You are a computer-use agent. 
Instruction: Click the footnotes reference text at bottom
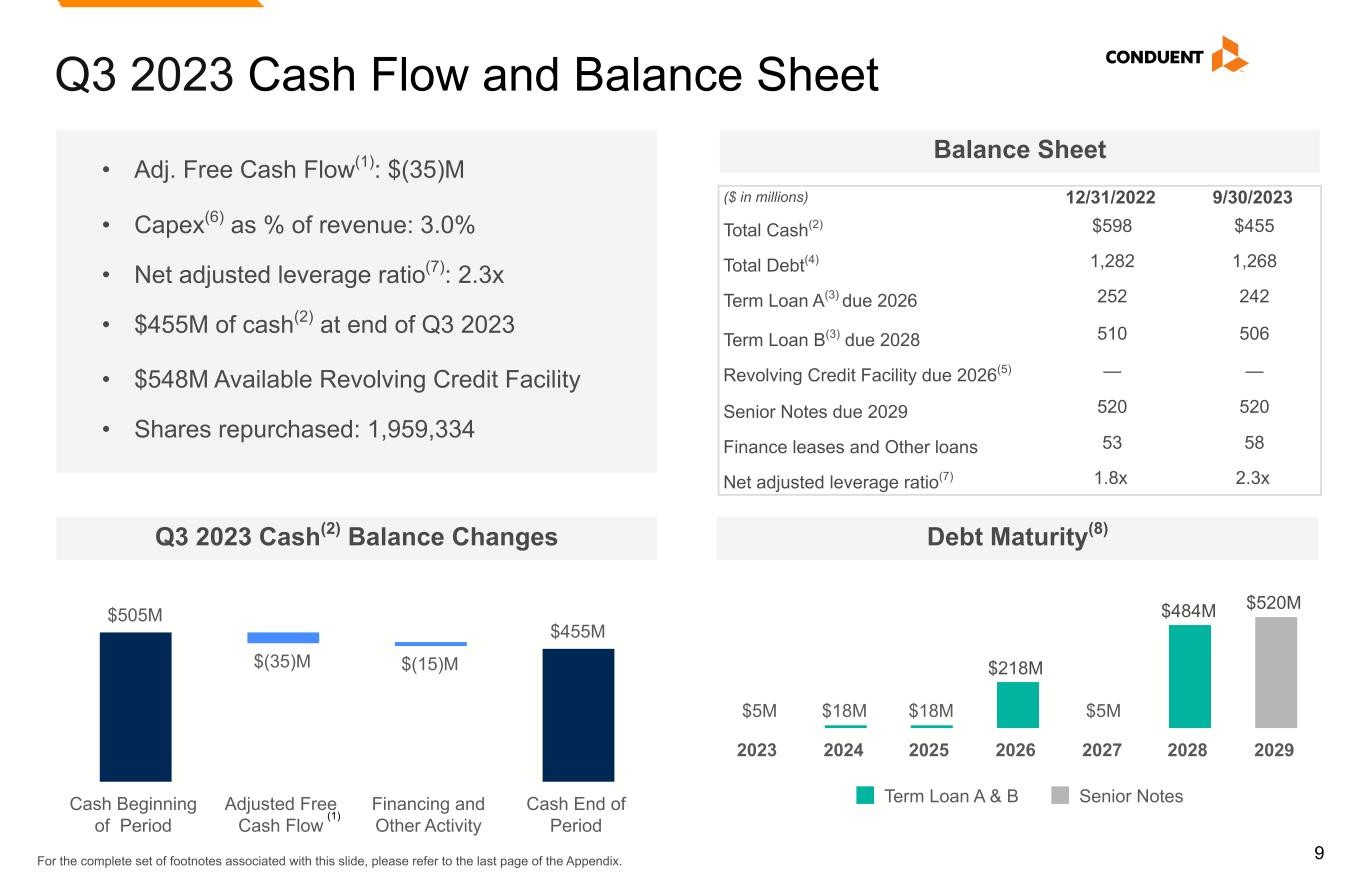click(328, 861)
